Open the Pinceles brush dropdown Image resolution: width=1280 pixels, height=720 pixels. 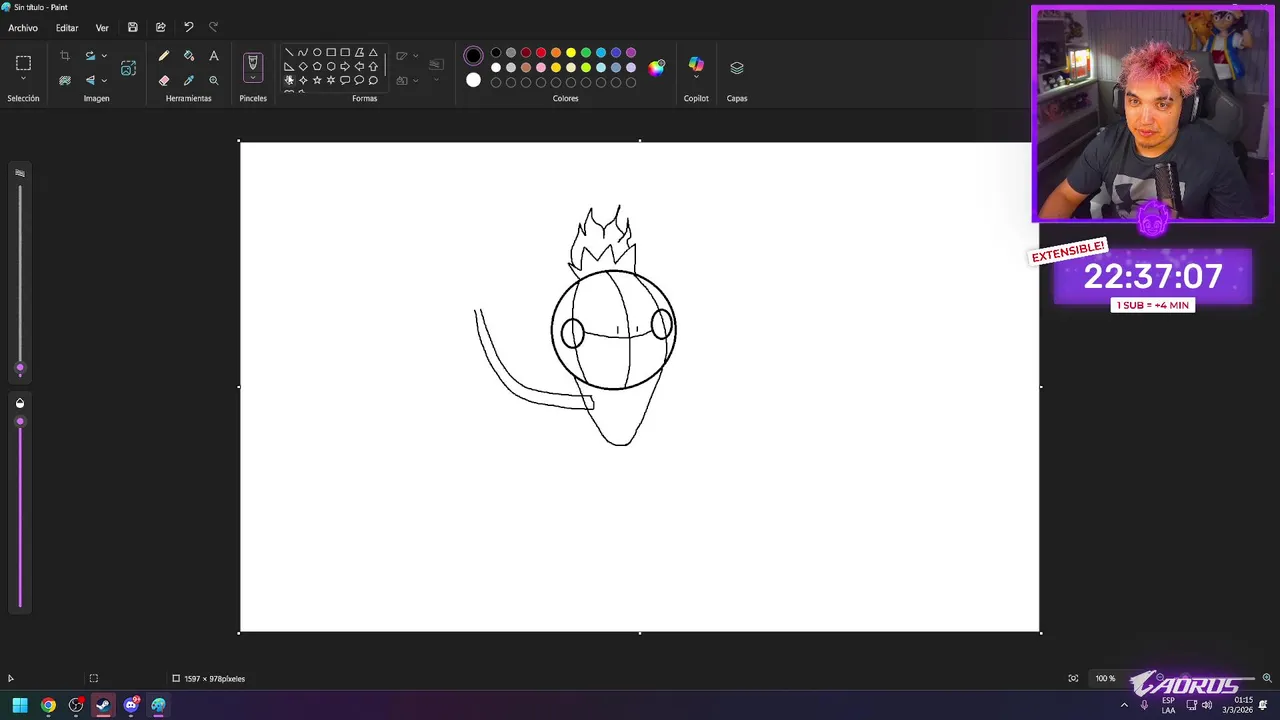click(x=253, y=78)
